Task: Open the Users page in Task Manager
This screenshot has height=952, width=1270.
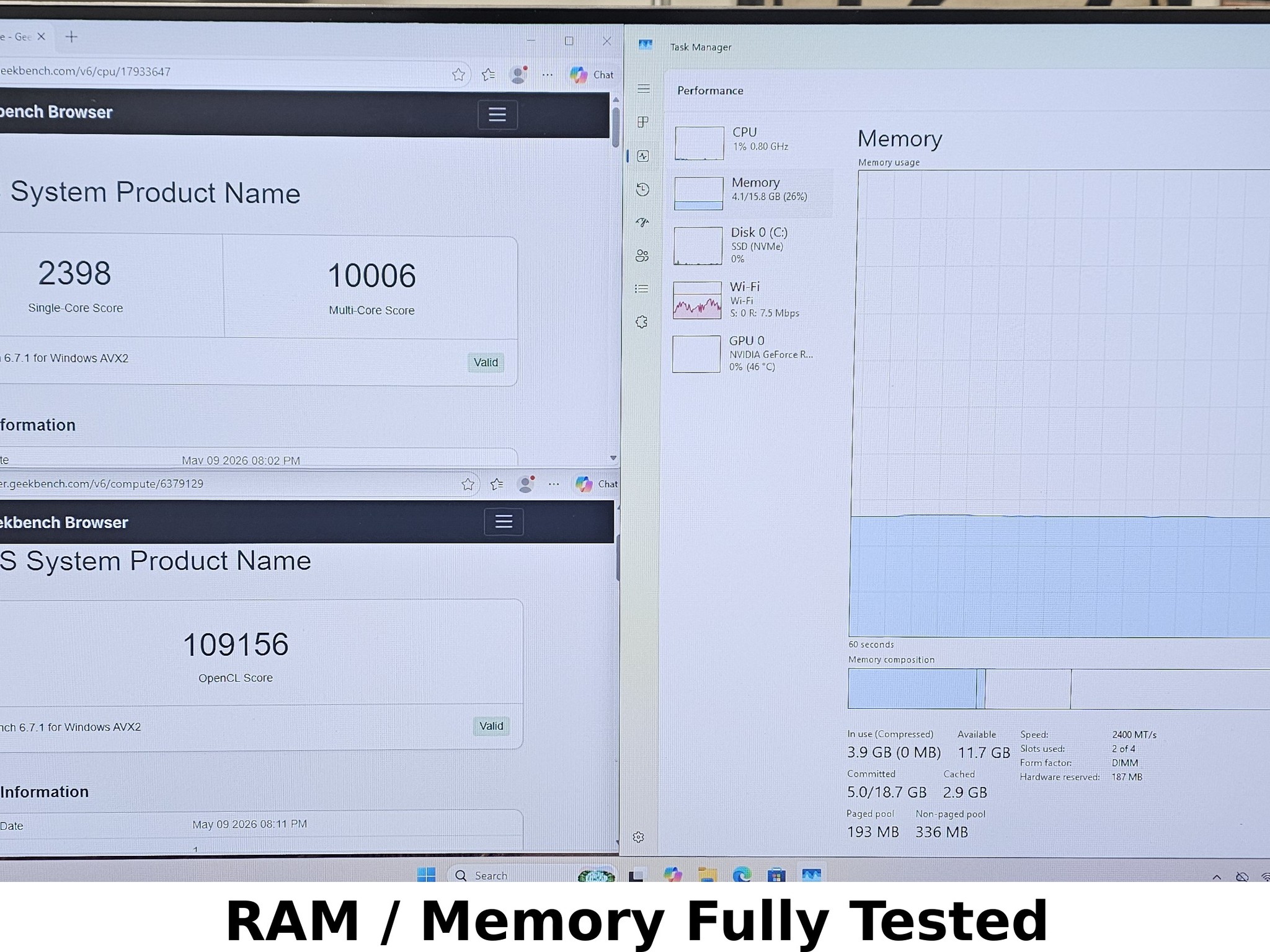Action: coord(642,255)
